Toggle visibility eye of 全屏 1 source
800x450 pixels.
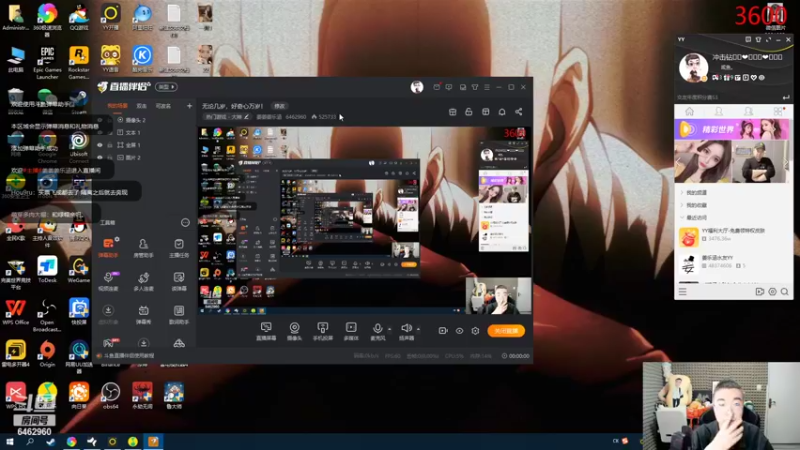click(100, 145)
